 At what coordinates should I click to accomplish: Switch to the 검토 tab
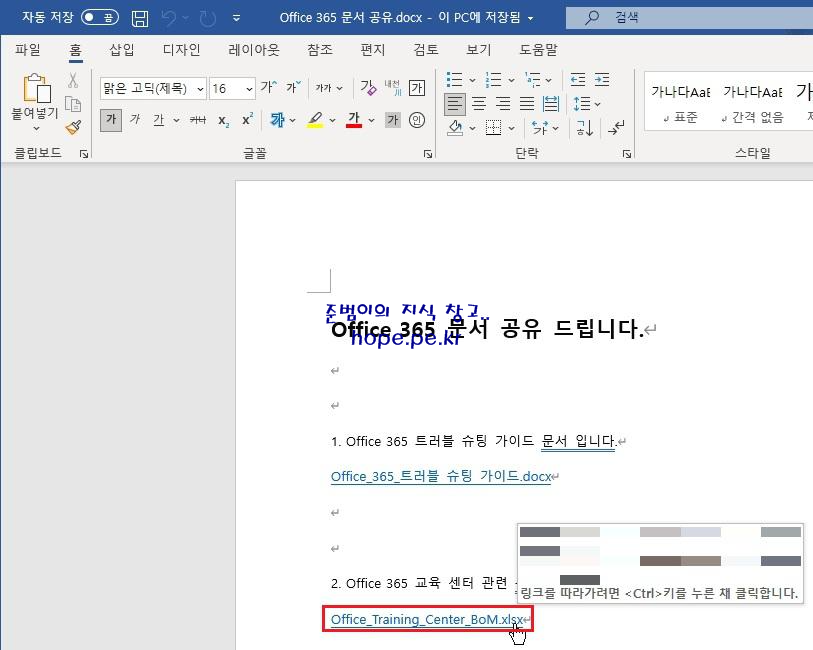pyautogui.click(x=426, y=50)
